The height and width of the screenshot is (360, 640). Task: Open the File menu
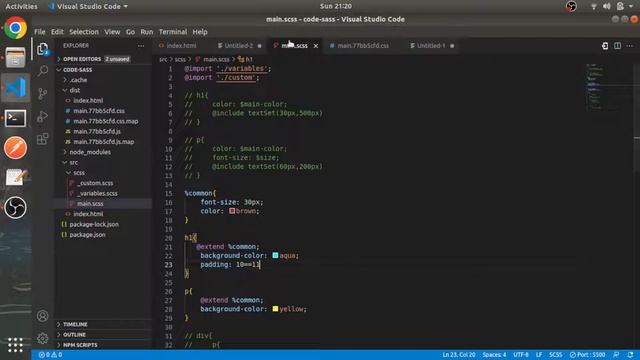pos(40,32)
